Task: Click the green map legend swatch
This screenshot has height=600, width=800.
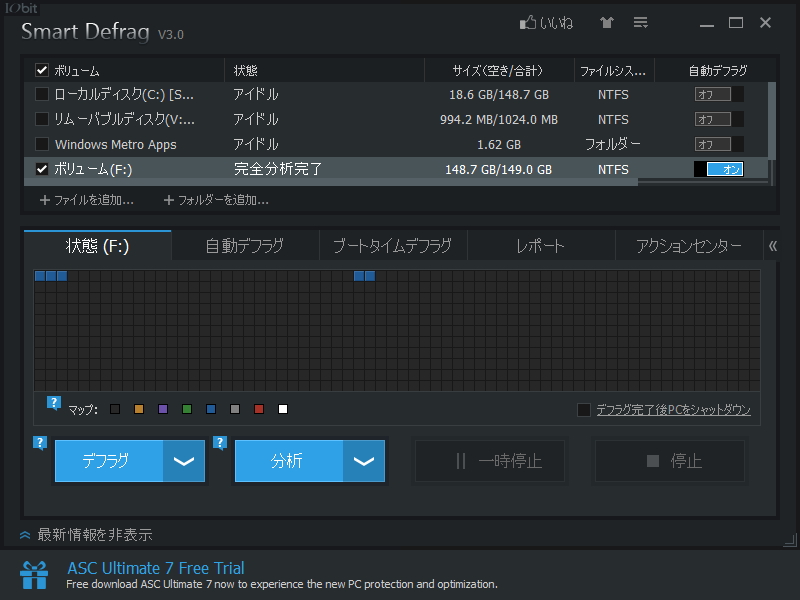Action: point(187,409)
